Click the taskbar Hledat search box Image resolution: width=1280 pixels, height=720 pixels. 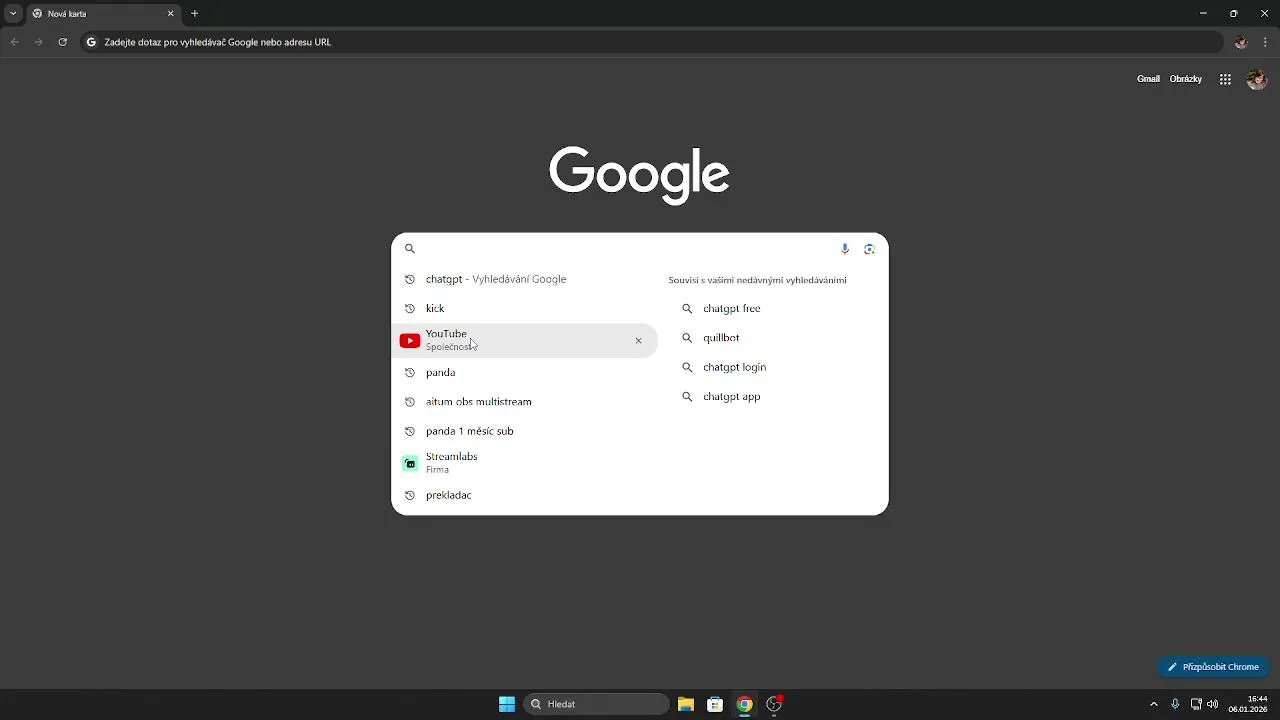597,704
